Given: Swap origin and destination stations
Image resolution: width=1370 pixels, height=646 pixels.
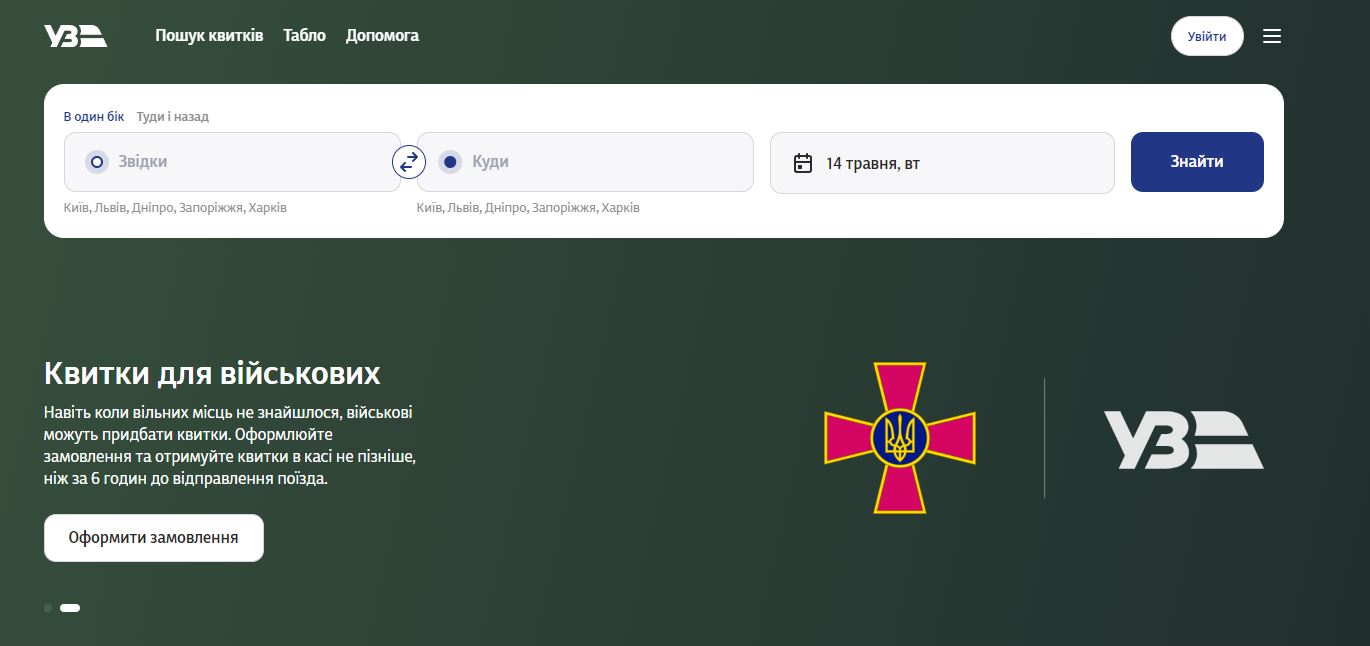Looking at the screenshot, I should 409,162.
